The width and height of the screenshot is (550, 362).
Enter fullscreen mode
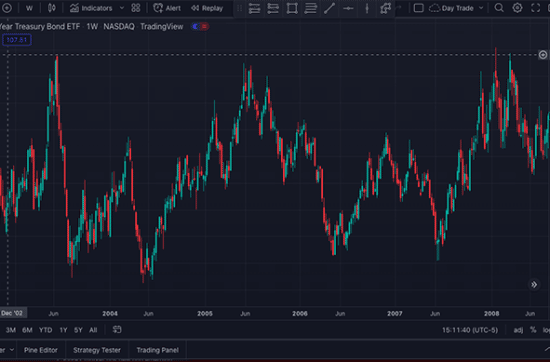(535, 8)
